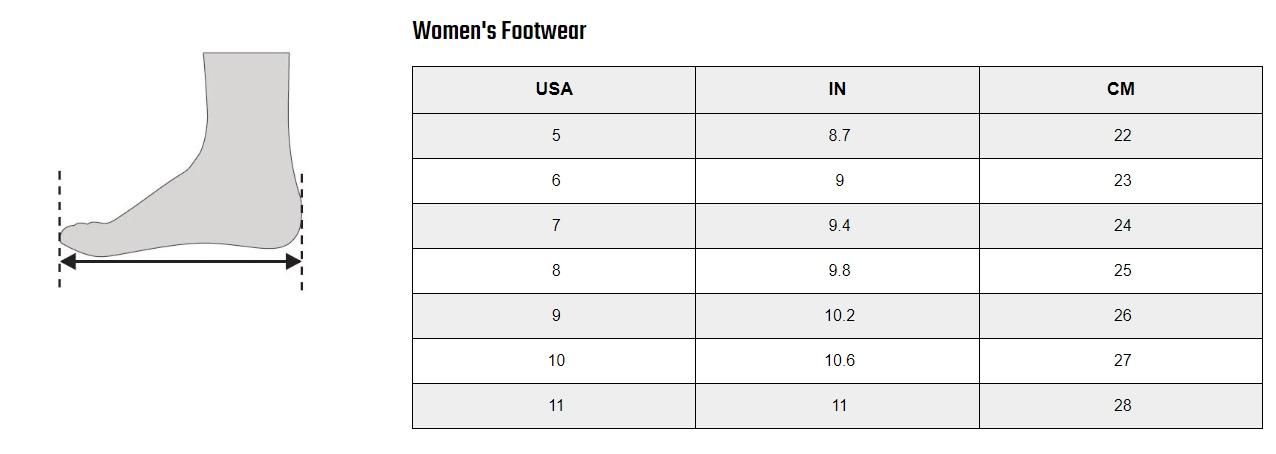Select USA size 6 cell

click(x=554, y=181)
